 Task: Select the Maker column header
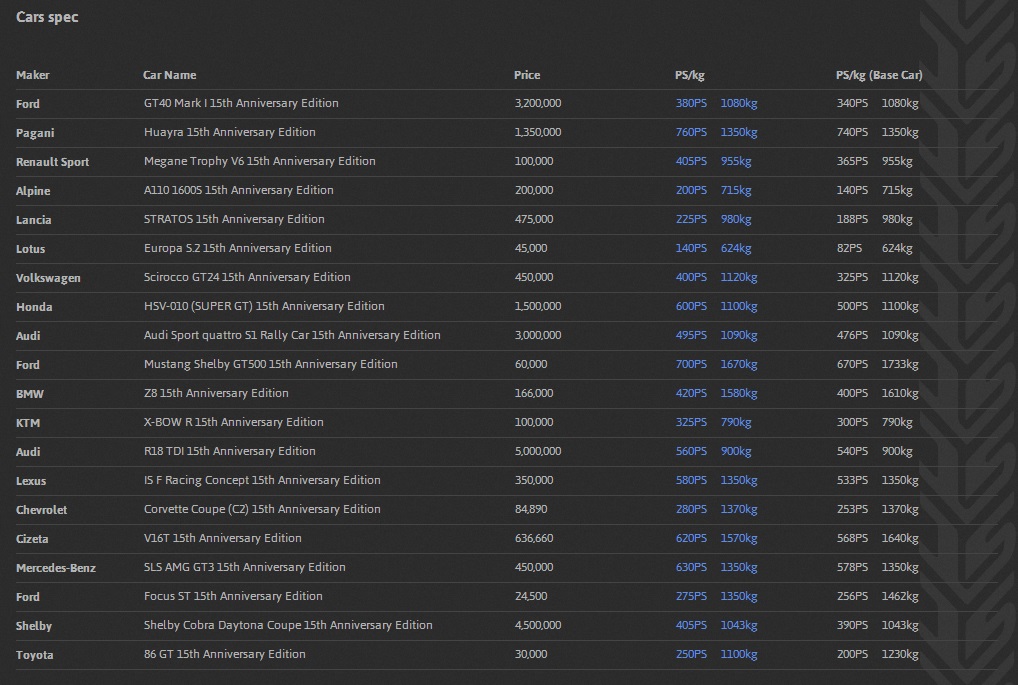[x=32, y=75]
